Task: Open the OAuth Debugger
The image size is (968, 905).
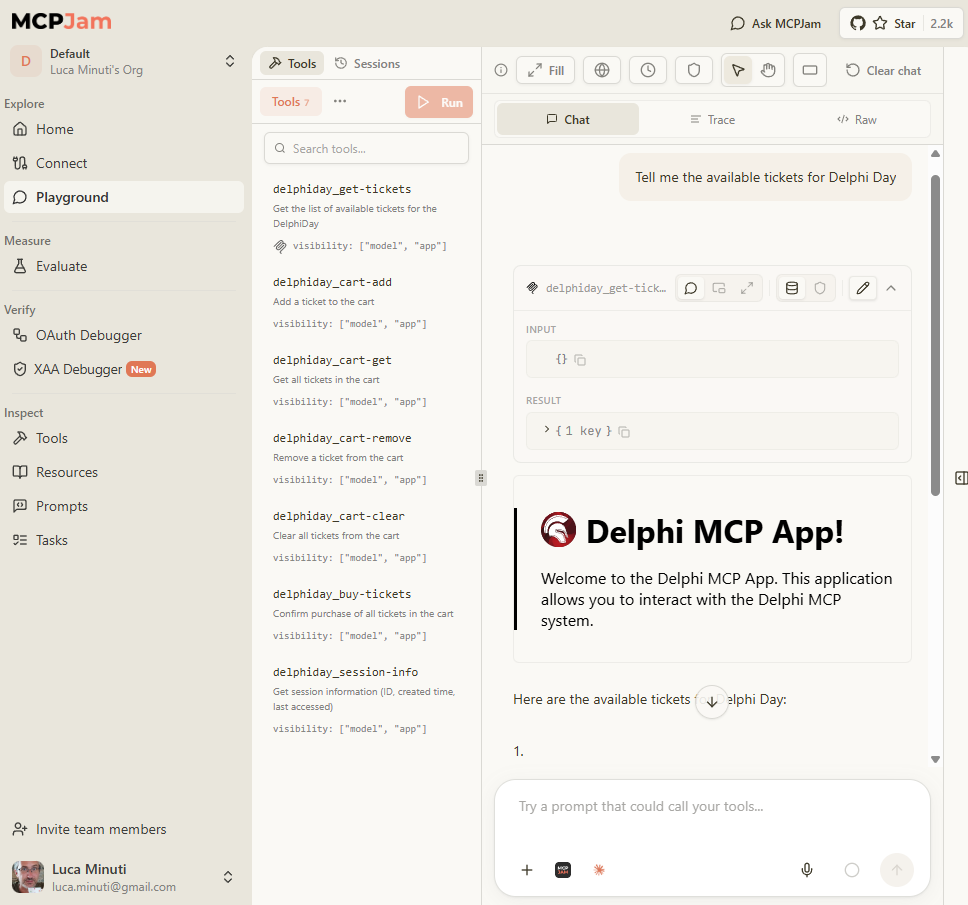Action: coord(124,335)
